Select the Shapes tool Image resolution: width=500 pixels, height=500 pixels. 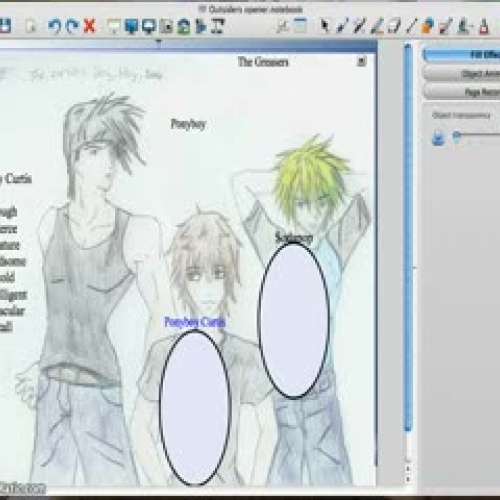(428, 26)
